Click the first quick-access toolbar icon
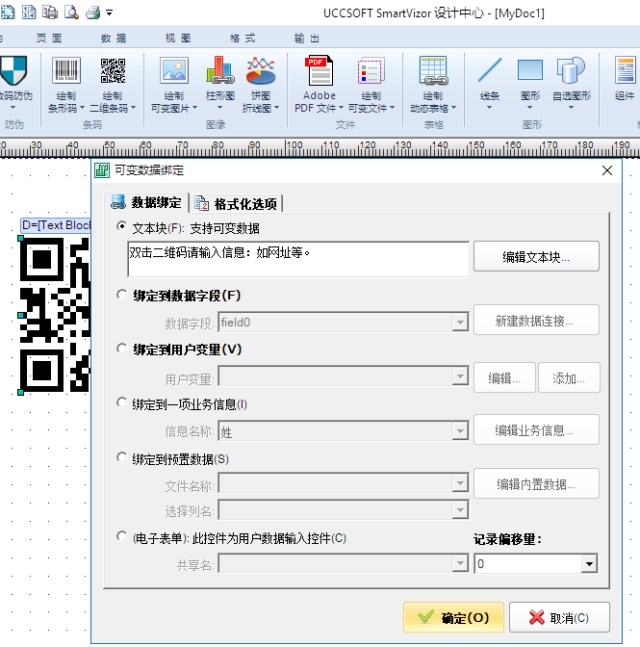The image size is (640, 647). 8,12
